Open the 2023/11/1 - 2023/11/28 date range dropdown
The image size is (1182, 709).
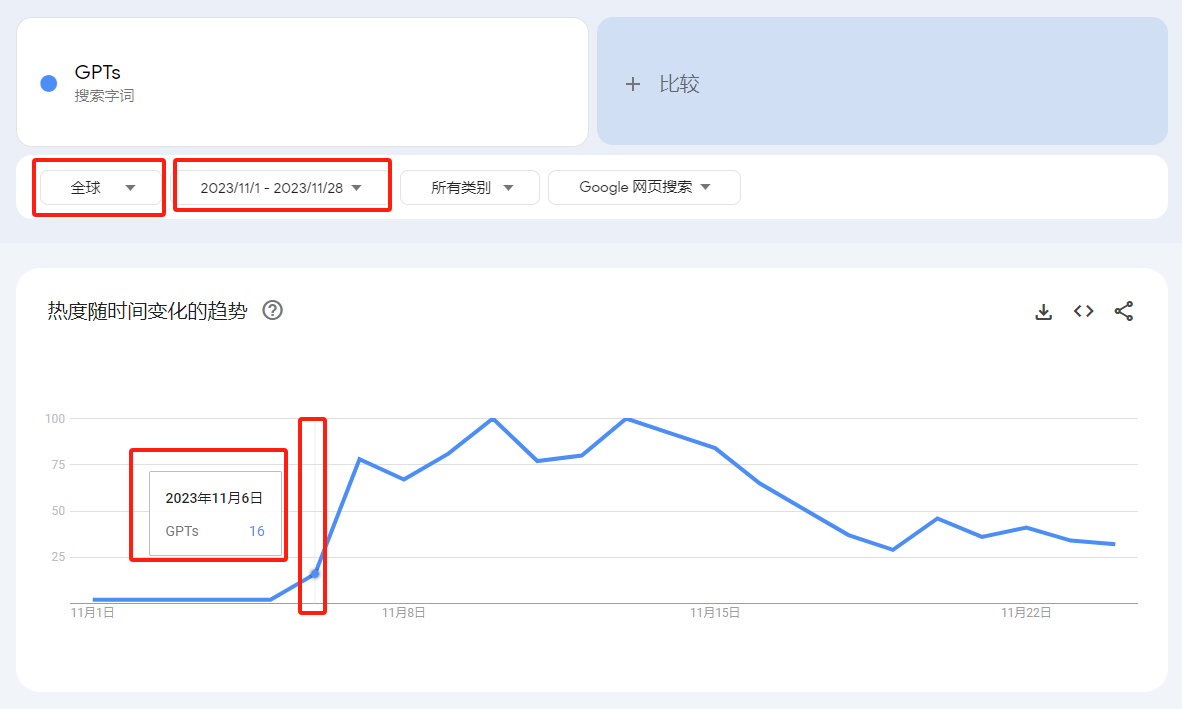(x=281, y=188)
